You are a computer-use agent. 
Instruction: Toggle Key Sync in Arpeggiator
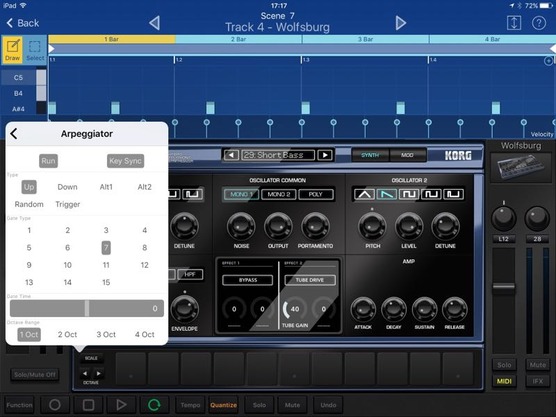125,161
